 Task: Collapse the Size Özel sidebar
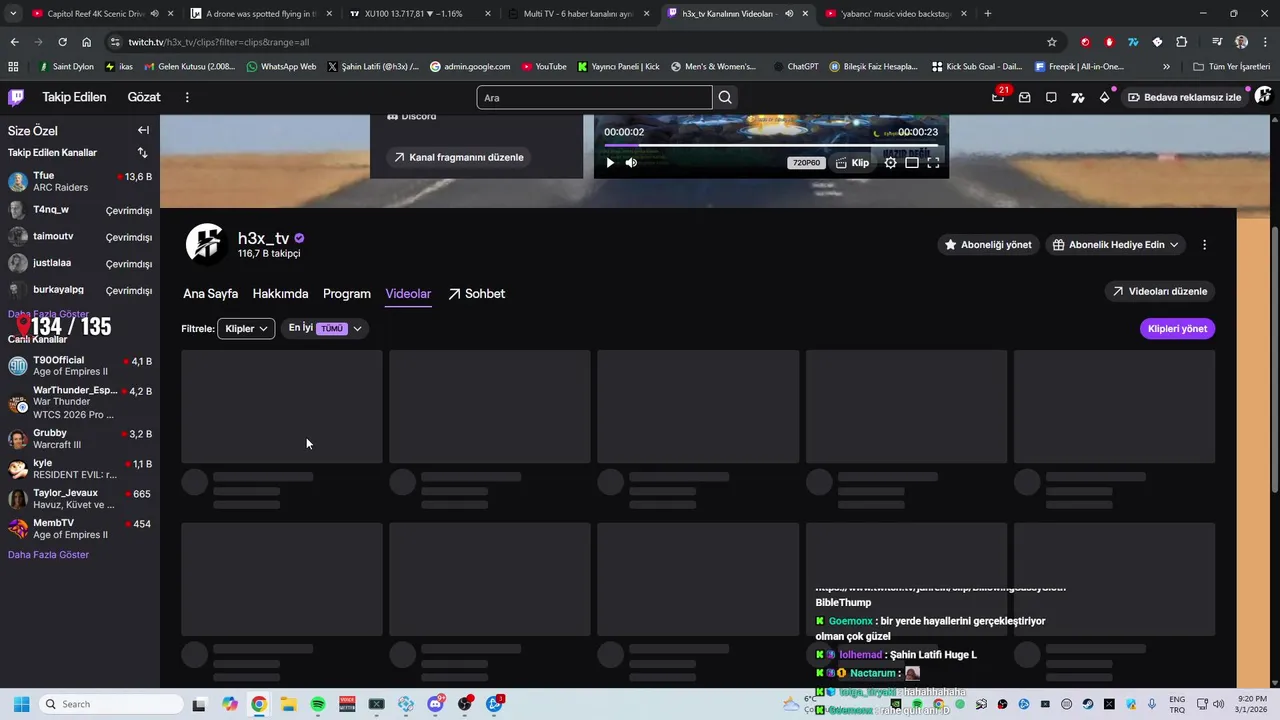[x=143, y=130]
